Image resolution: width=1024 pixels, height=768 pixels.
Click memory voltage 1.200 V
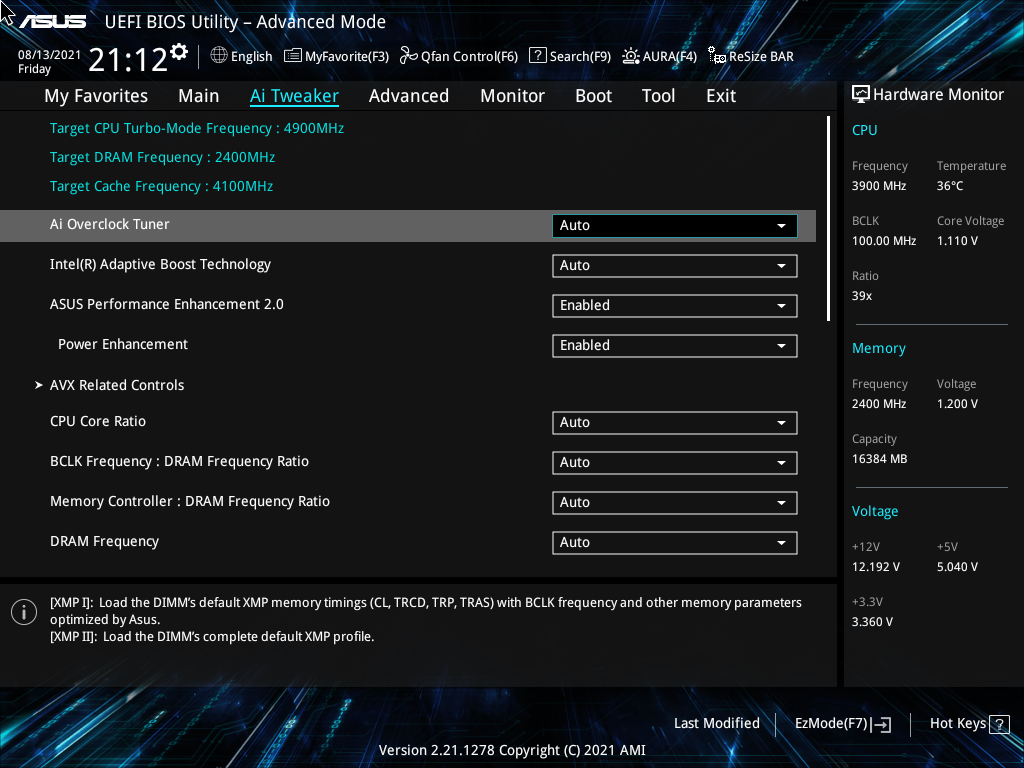(957, 404)
